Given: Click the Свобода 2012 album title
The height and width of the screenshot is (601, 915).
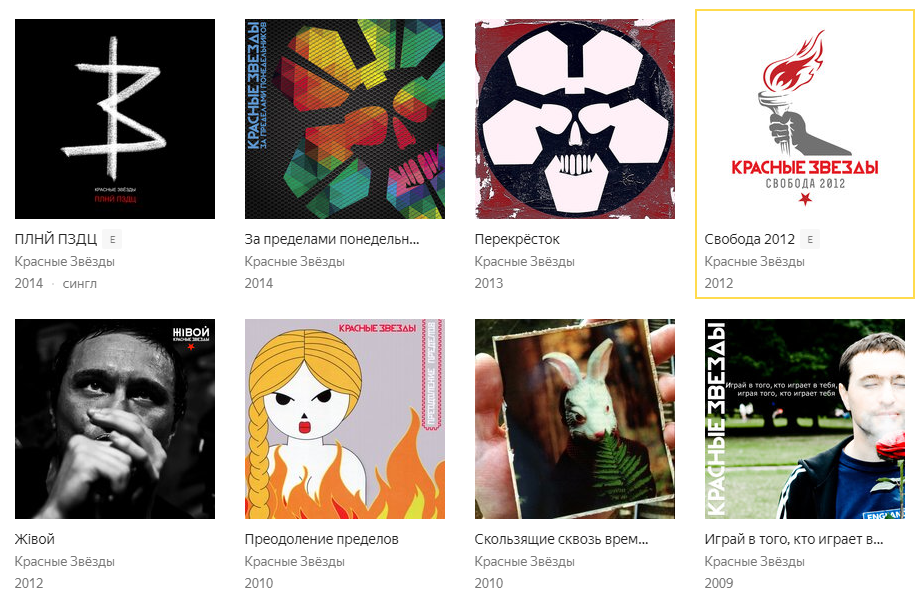Looking at the screenshot, I should pyautogui.click(x=750, y=239).
